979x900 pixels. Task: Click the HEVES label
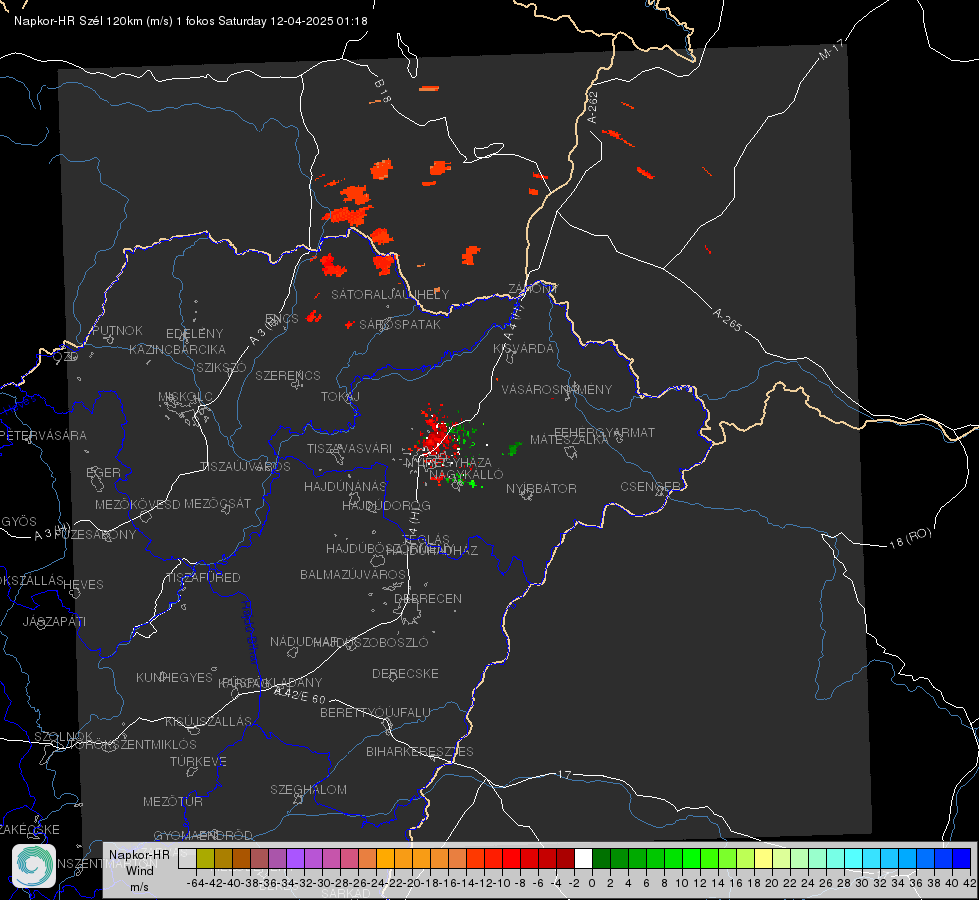click(83, 585)
